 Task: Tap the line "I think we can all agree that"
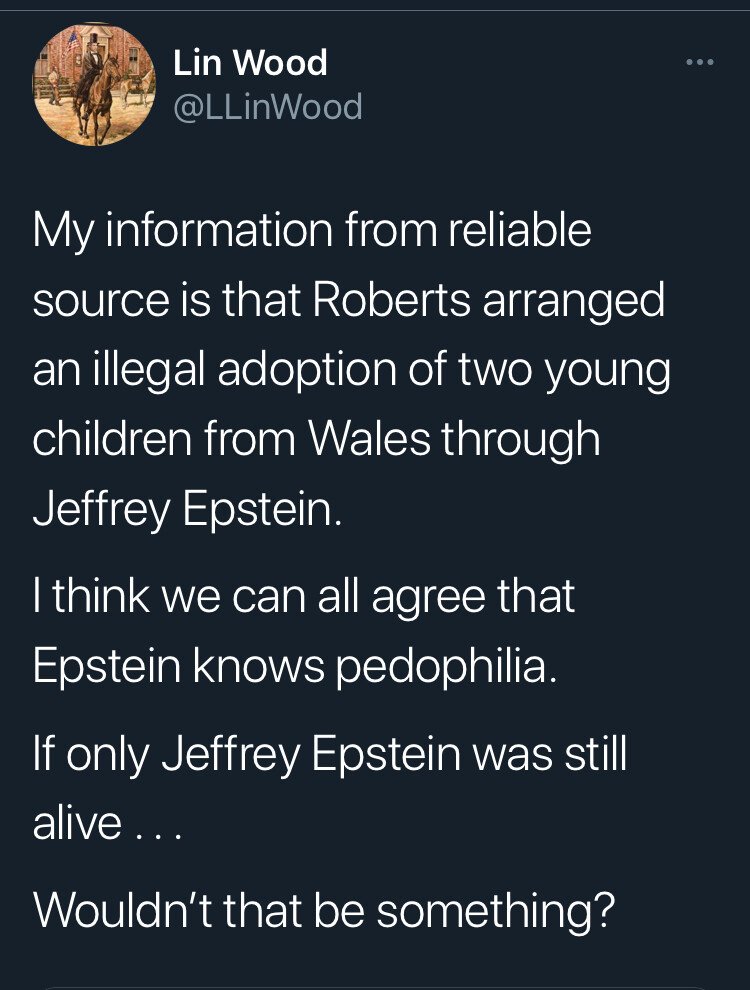click(x=304, y=597)
